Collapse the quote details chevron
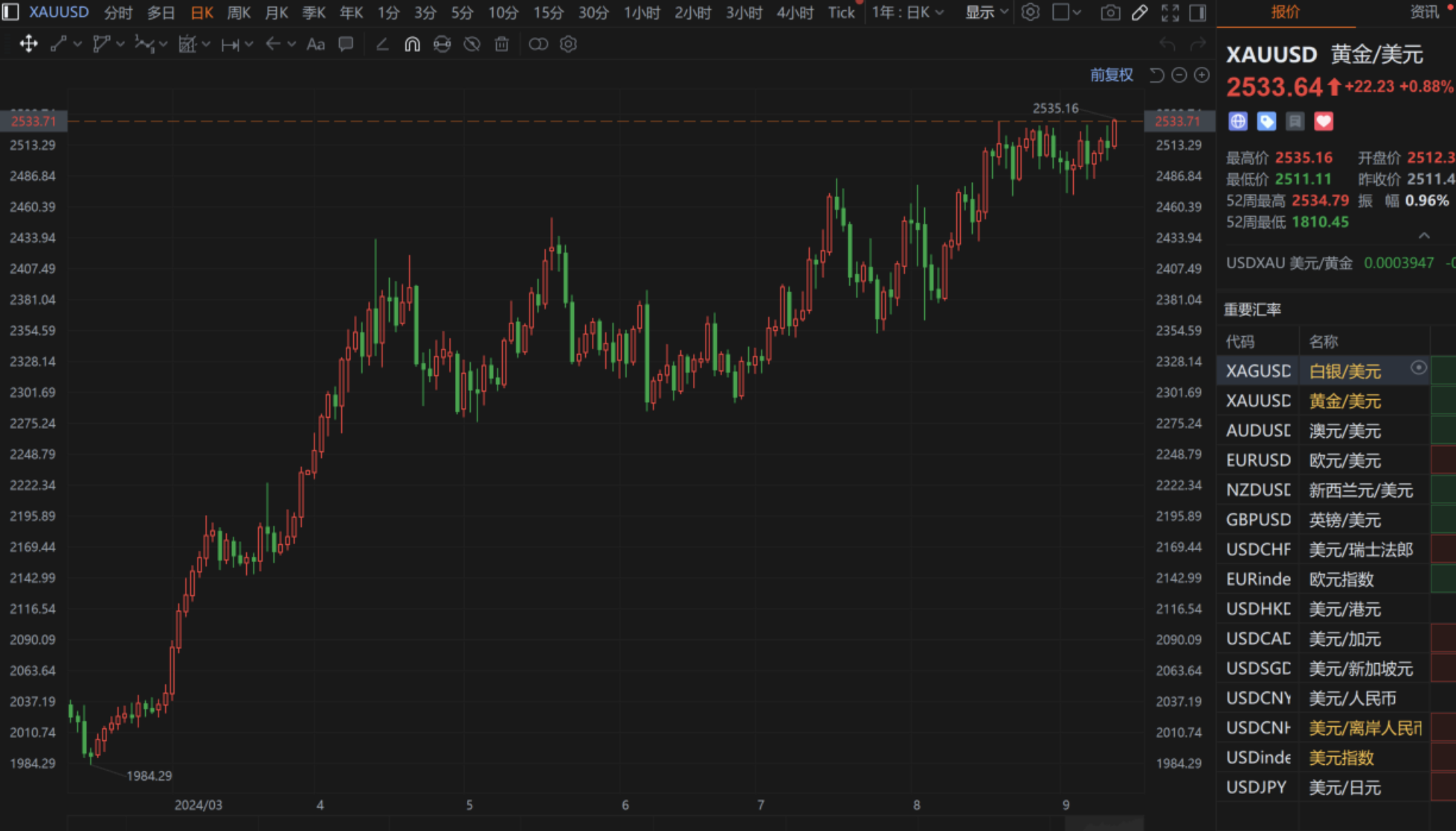 click(1424, 236)
